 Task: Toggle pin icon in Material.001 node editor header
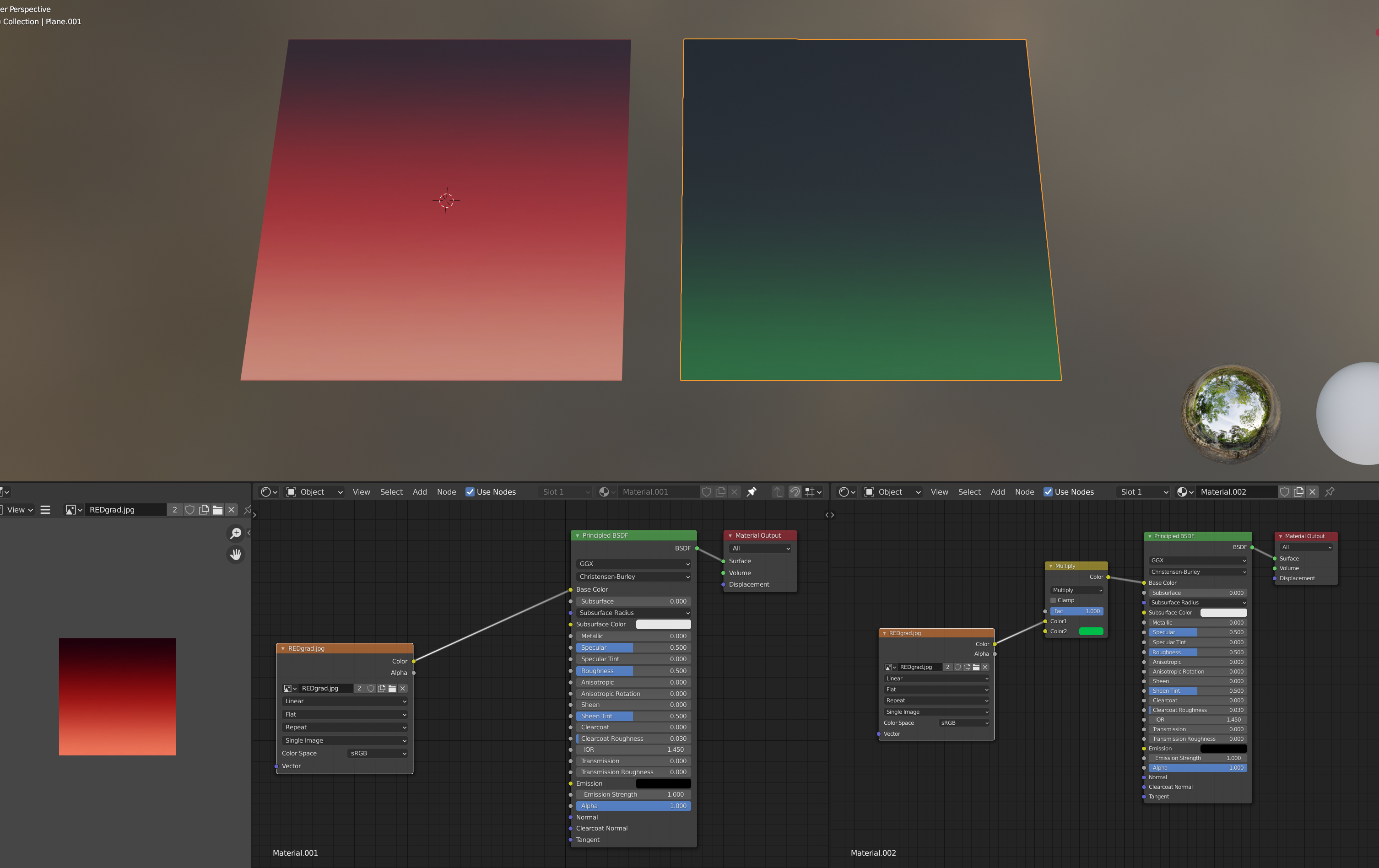click(x=752, y=492)
